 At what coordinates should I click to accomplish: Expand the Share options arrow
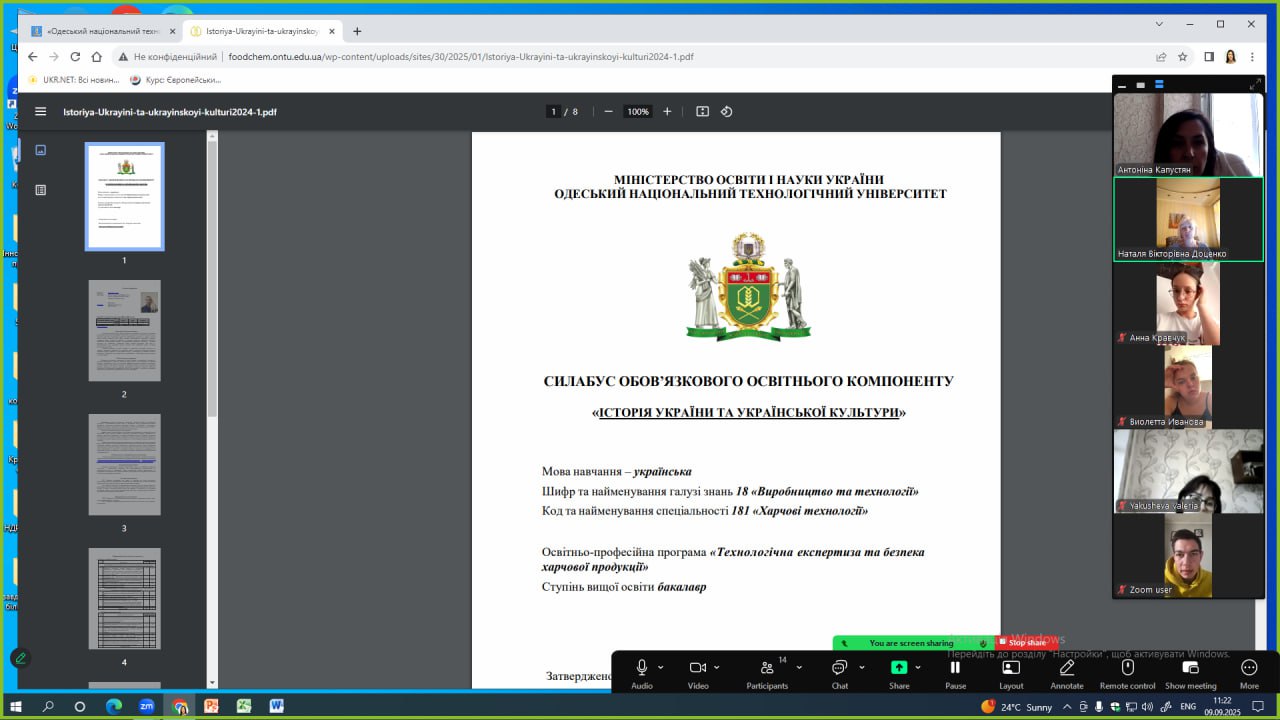click(x=918, y=667)
